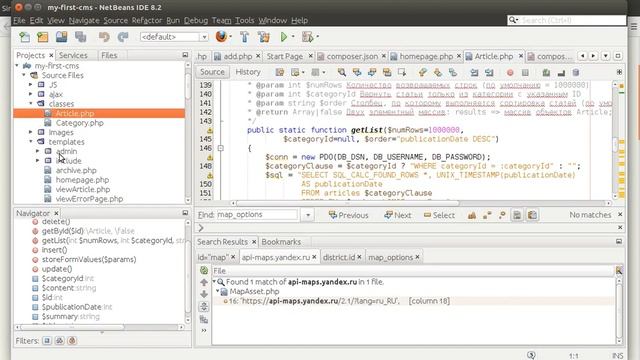The width and height of the screenshot is (640, 360).
Task: Open the Run Project dropdown arrow
Action: tap(293, 37)
